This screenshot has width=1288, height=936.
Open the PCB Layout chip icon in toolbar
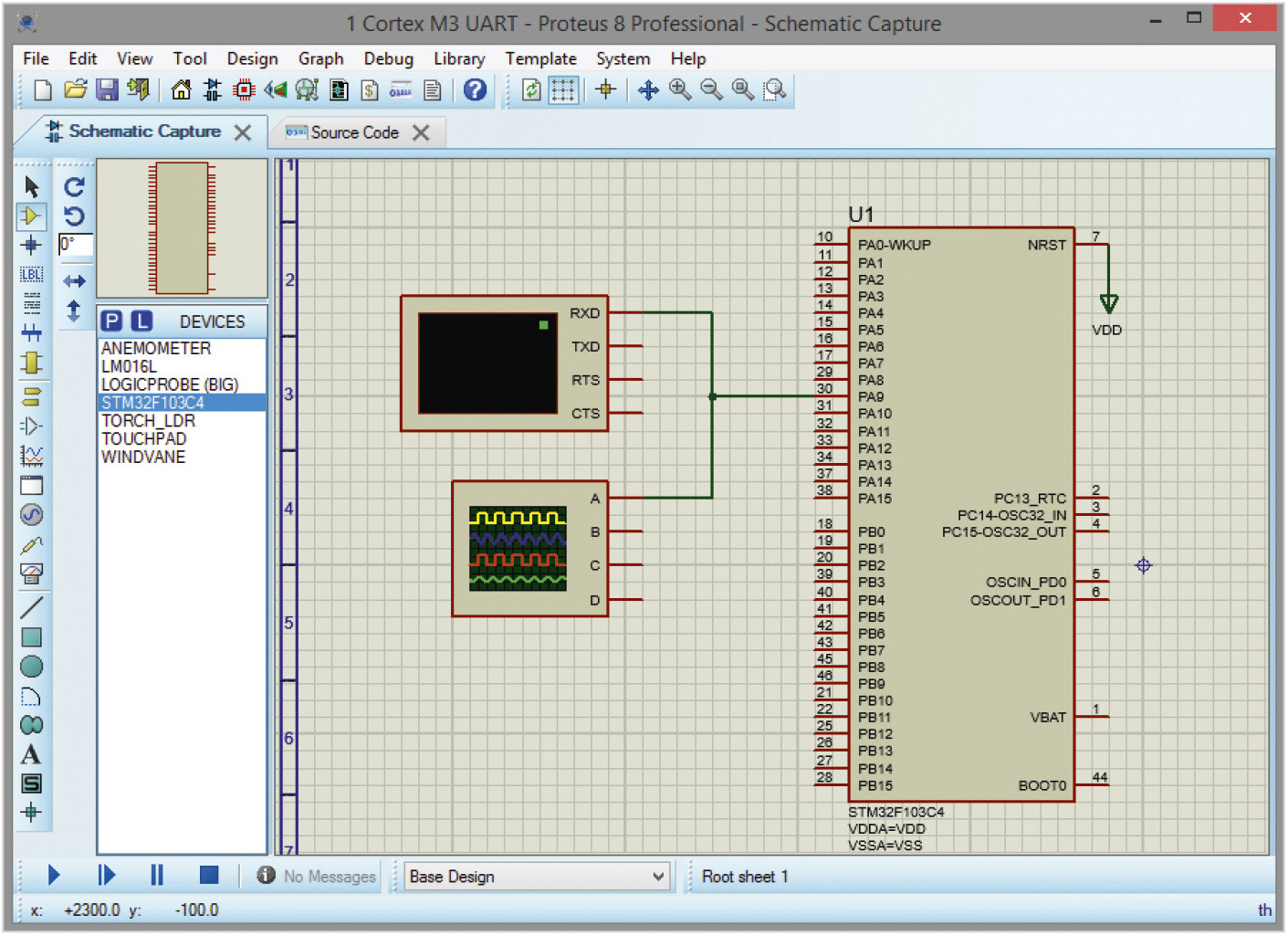244,89
